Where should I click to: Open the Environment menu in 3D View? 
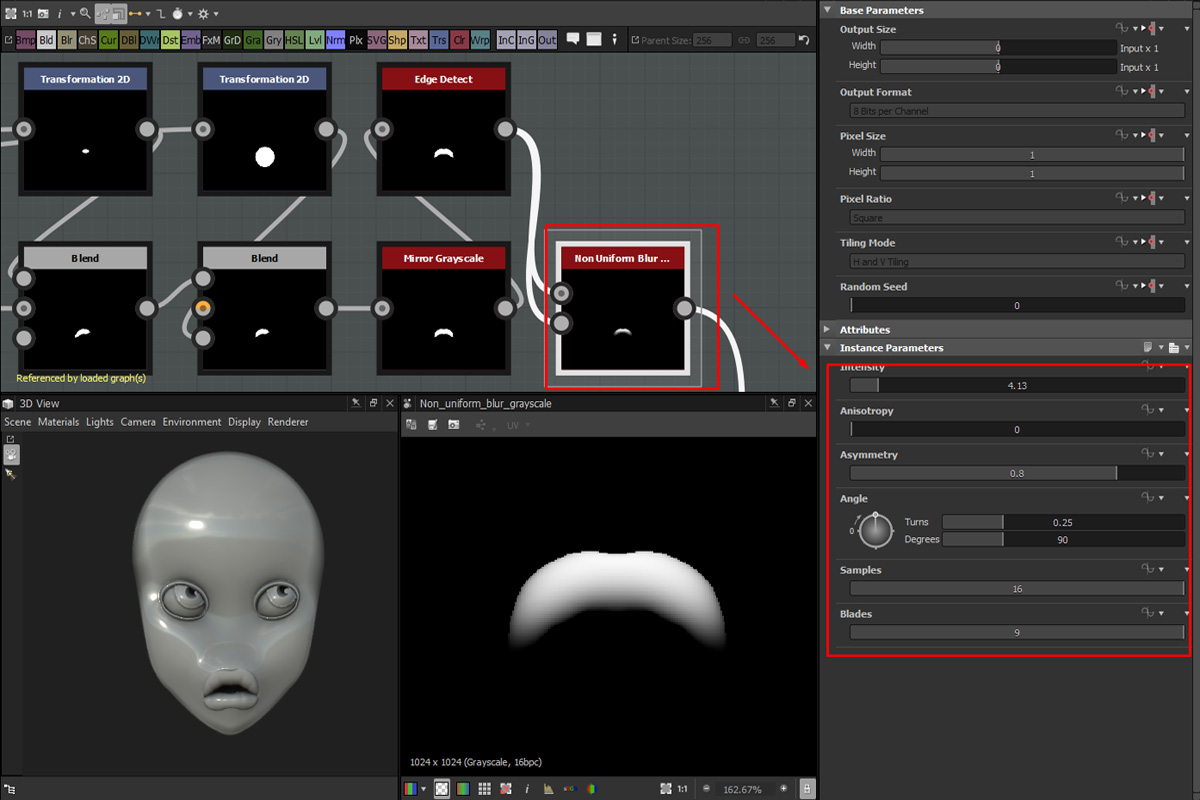[191, 422]
